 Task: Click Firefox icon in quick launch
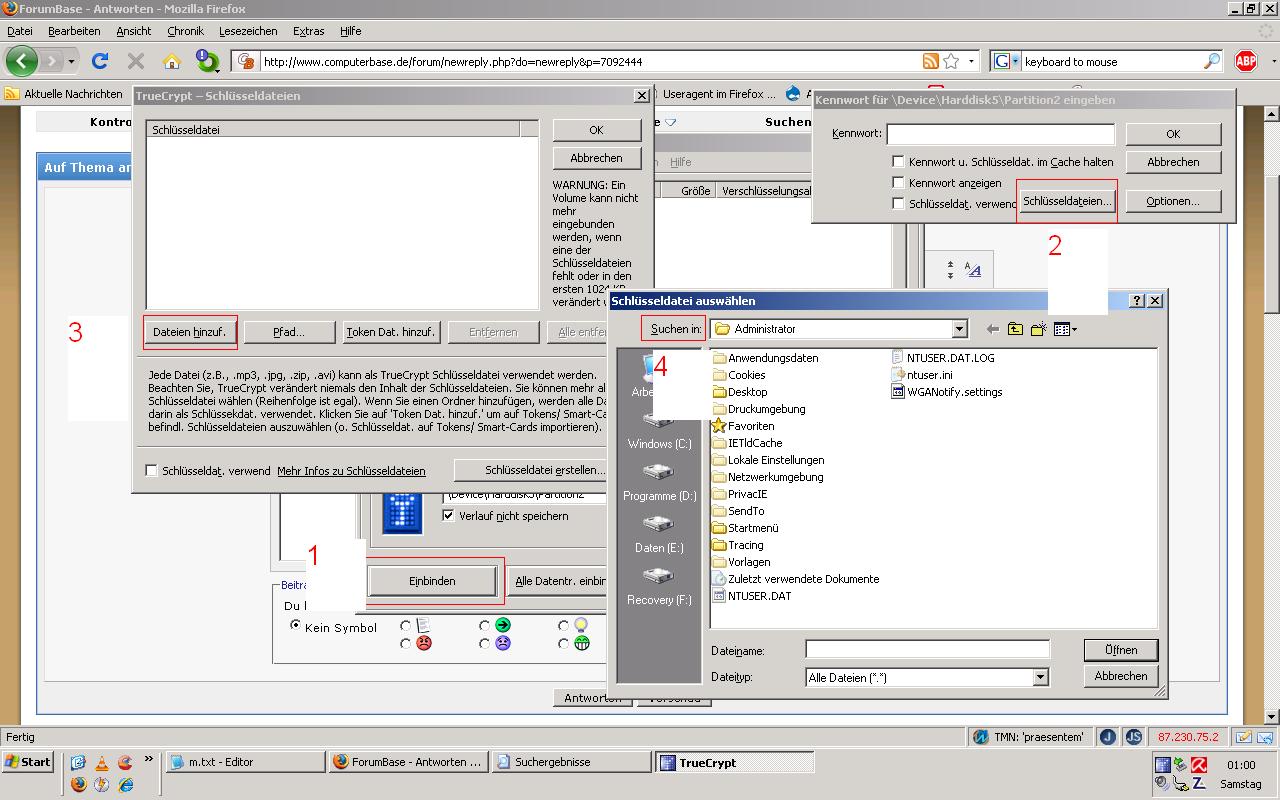coord(79,785)
